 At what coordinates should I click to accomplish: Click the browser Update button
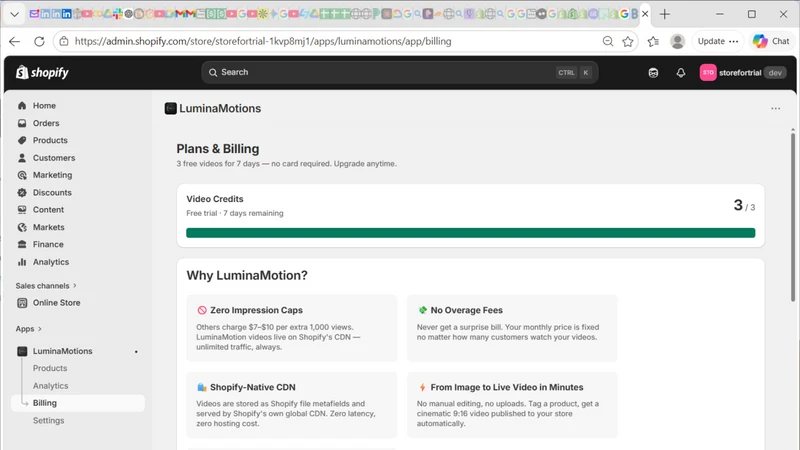click(x=718, y=41)
